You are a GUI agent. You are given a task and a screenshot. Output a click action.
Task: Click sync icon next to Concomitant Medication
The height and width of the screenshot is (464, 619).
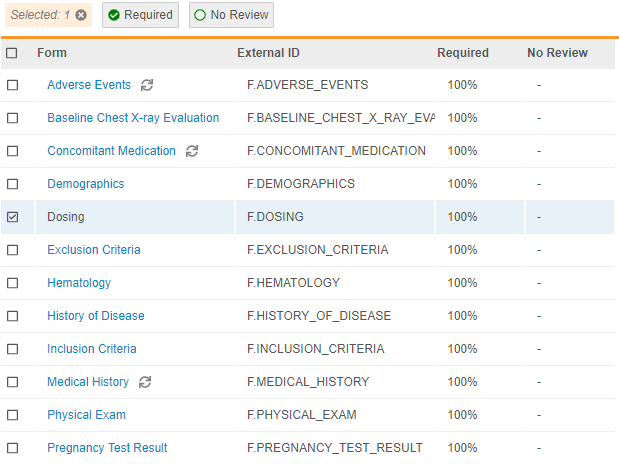[x=192, y=151]
